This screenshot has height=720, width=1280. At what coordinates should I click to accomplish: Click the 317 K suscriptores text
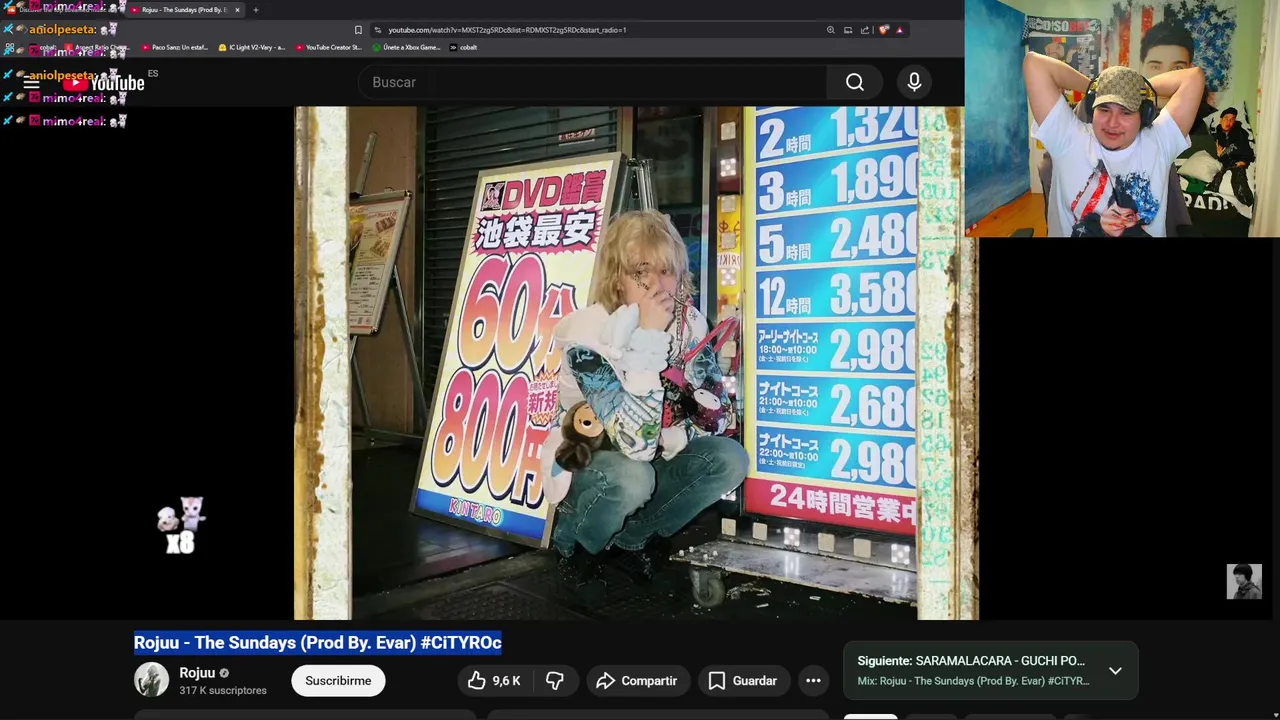pos(223,691)
